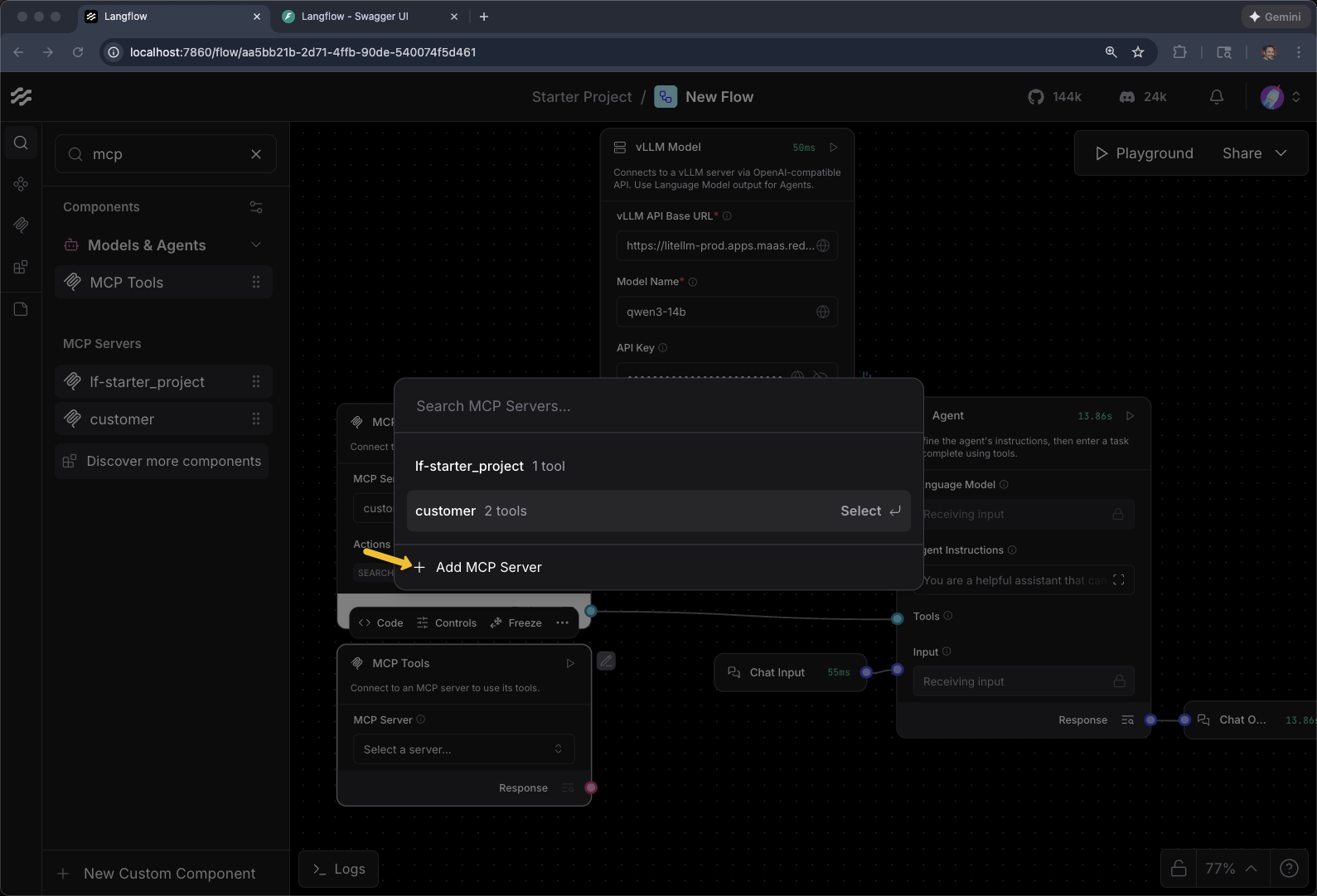Open component filter settings icon

(256, 207)
